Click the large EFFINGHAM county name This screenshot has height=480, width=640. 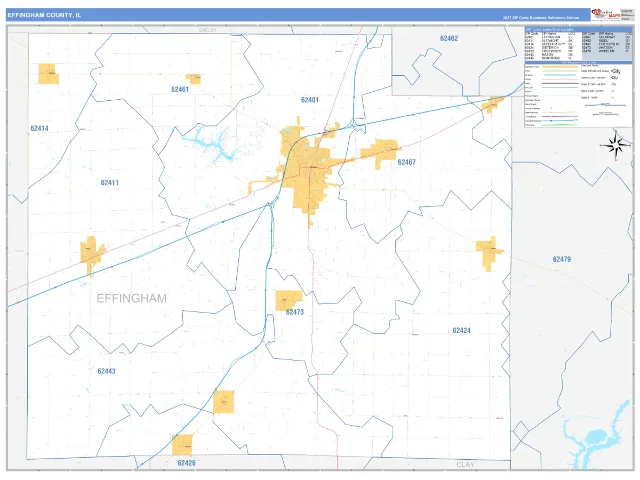click(x=131, y=298)
